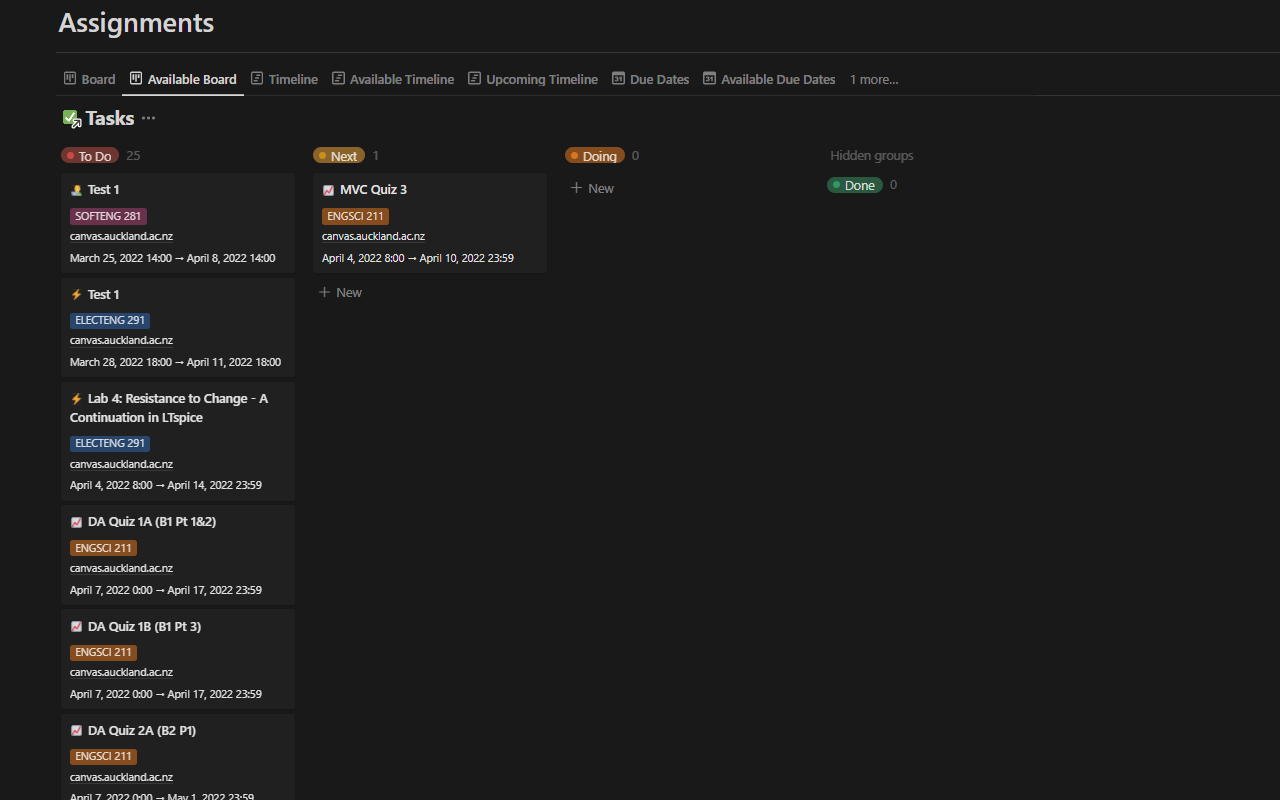Click the lightning icon on Lab 4 card
Viewport: 1280px width, 800px height.
tap(77, 399)
